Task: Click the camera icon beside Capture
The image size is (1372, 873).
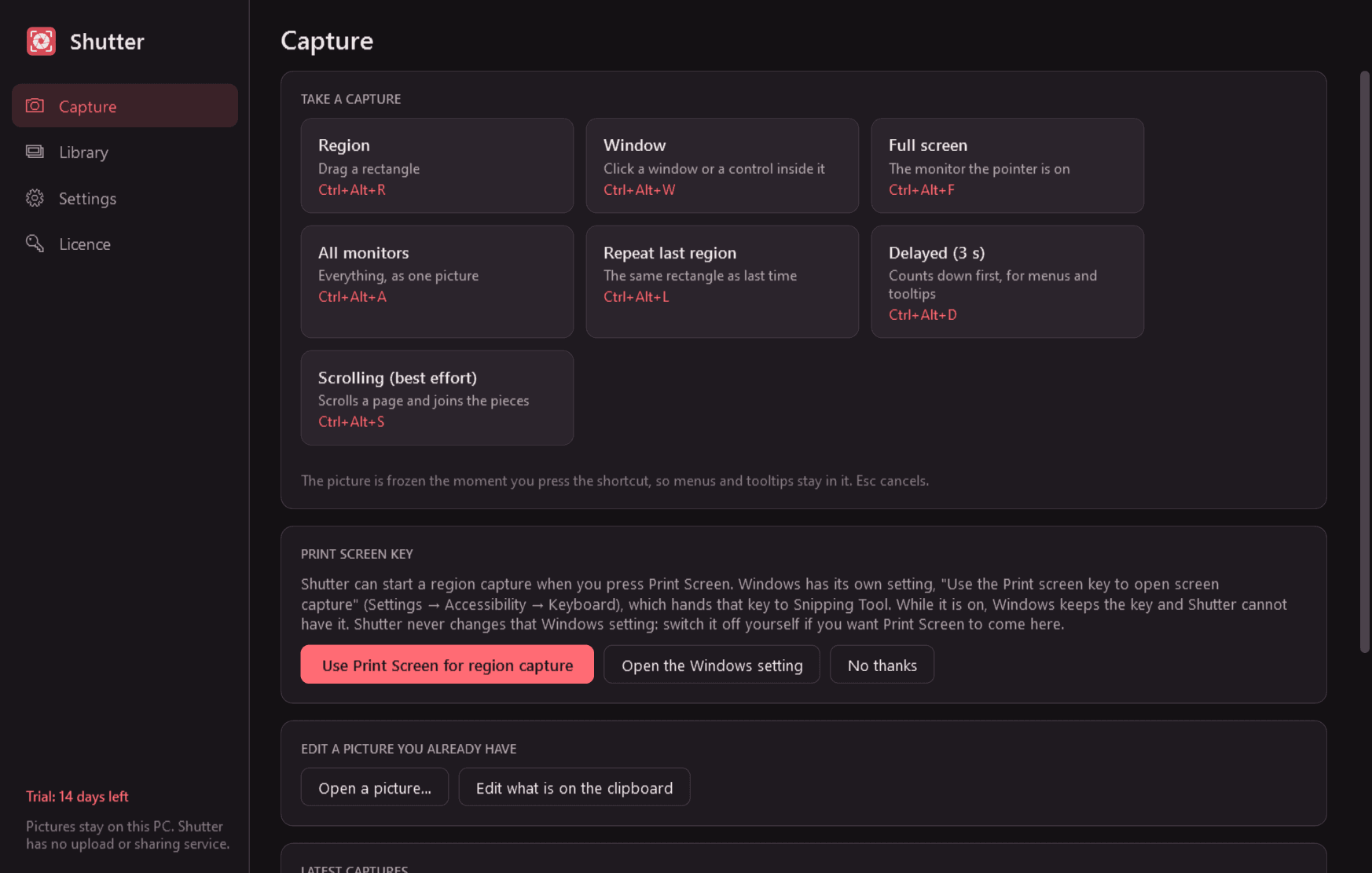Action: 35,105
